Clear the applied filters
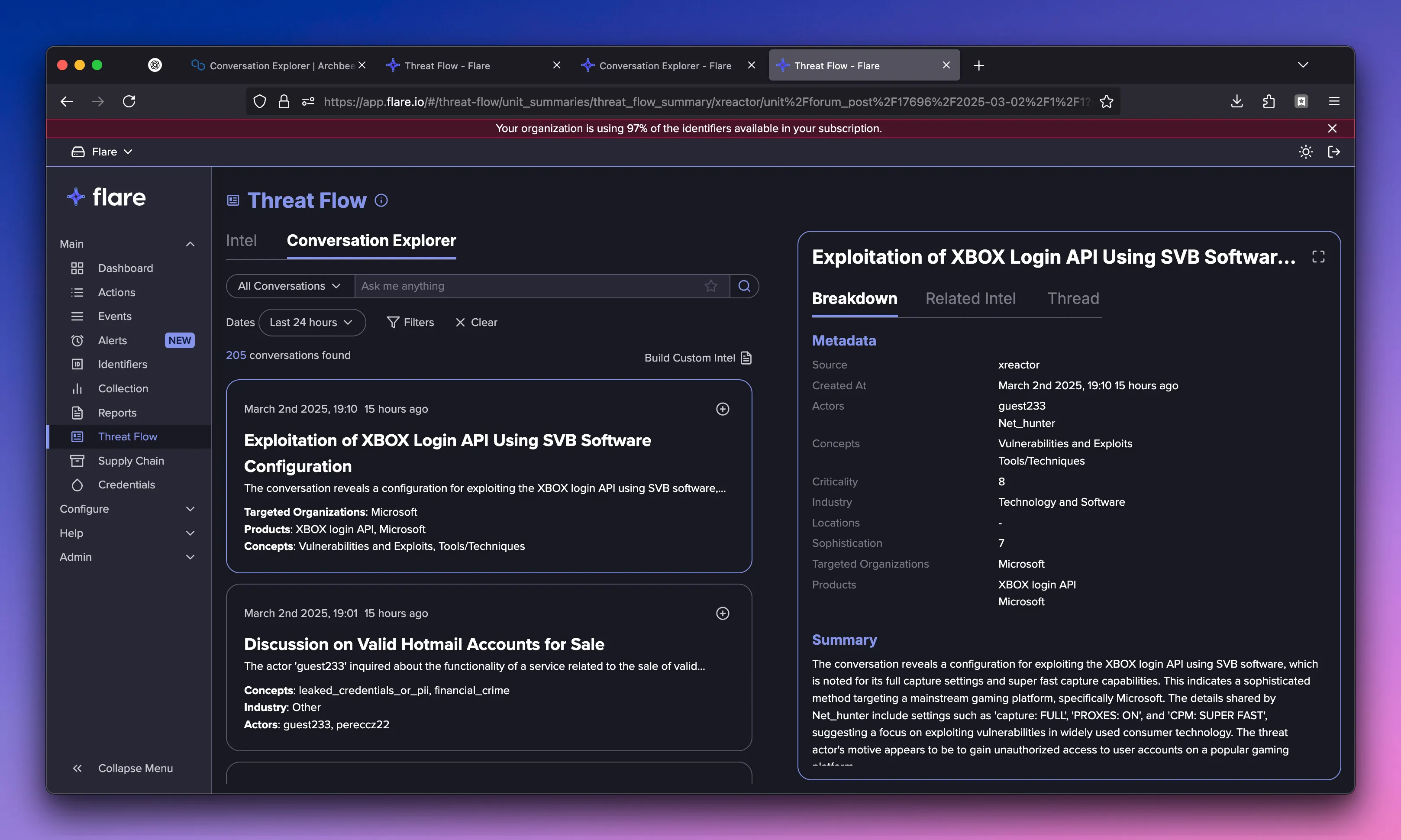The width and height of the screenshot is (1401, 840). [x=476, y=322]
